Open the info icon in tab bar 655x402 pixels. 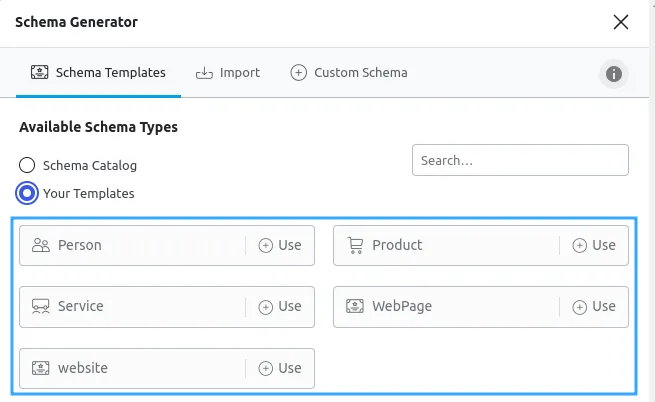tap(614, 74)
